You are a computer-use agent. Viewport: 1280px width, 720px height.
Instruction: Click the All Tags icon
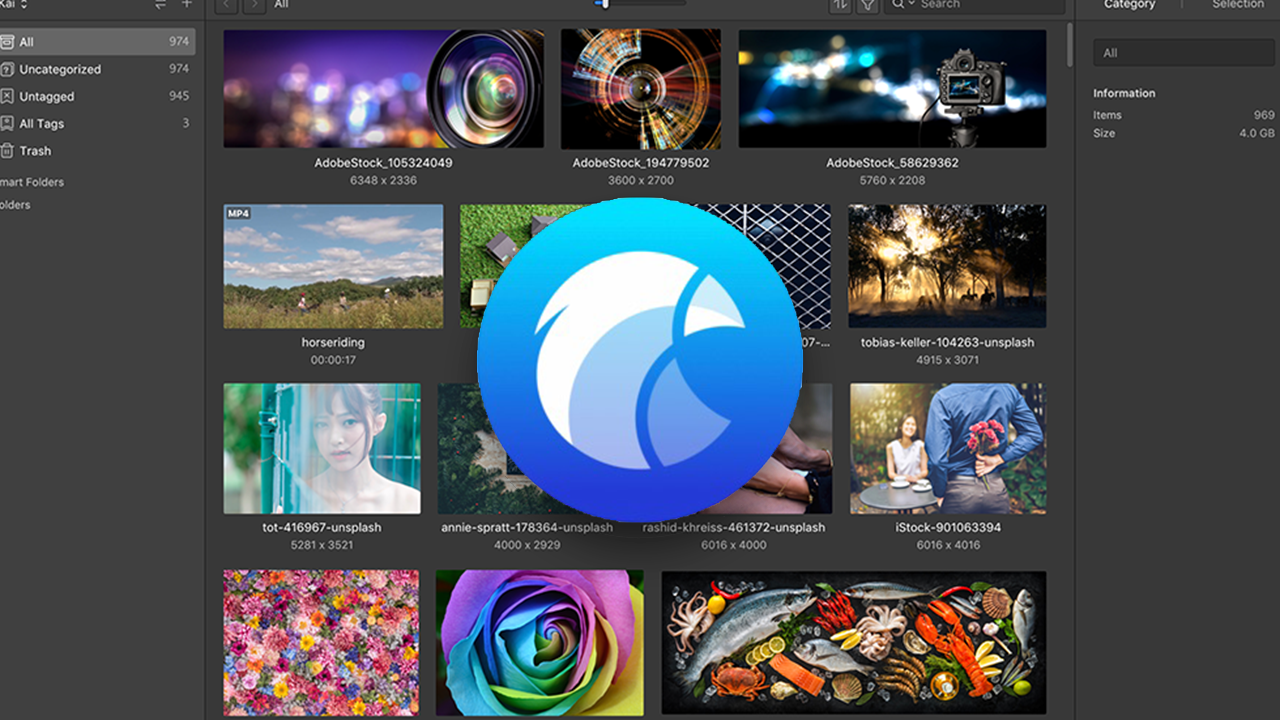tap(6, 123)
